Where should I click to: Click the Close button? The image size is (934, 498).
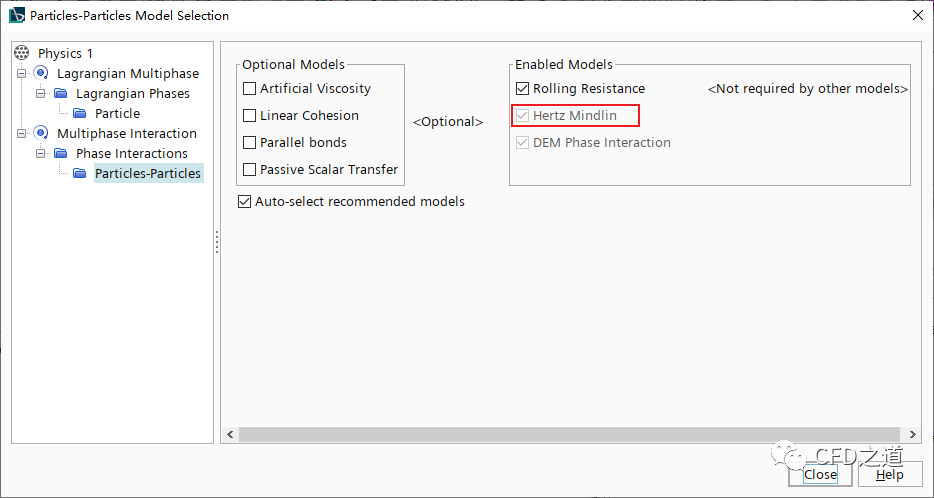pos(820,474)
